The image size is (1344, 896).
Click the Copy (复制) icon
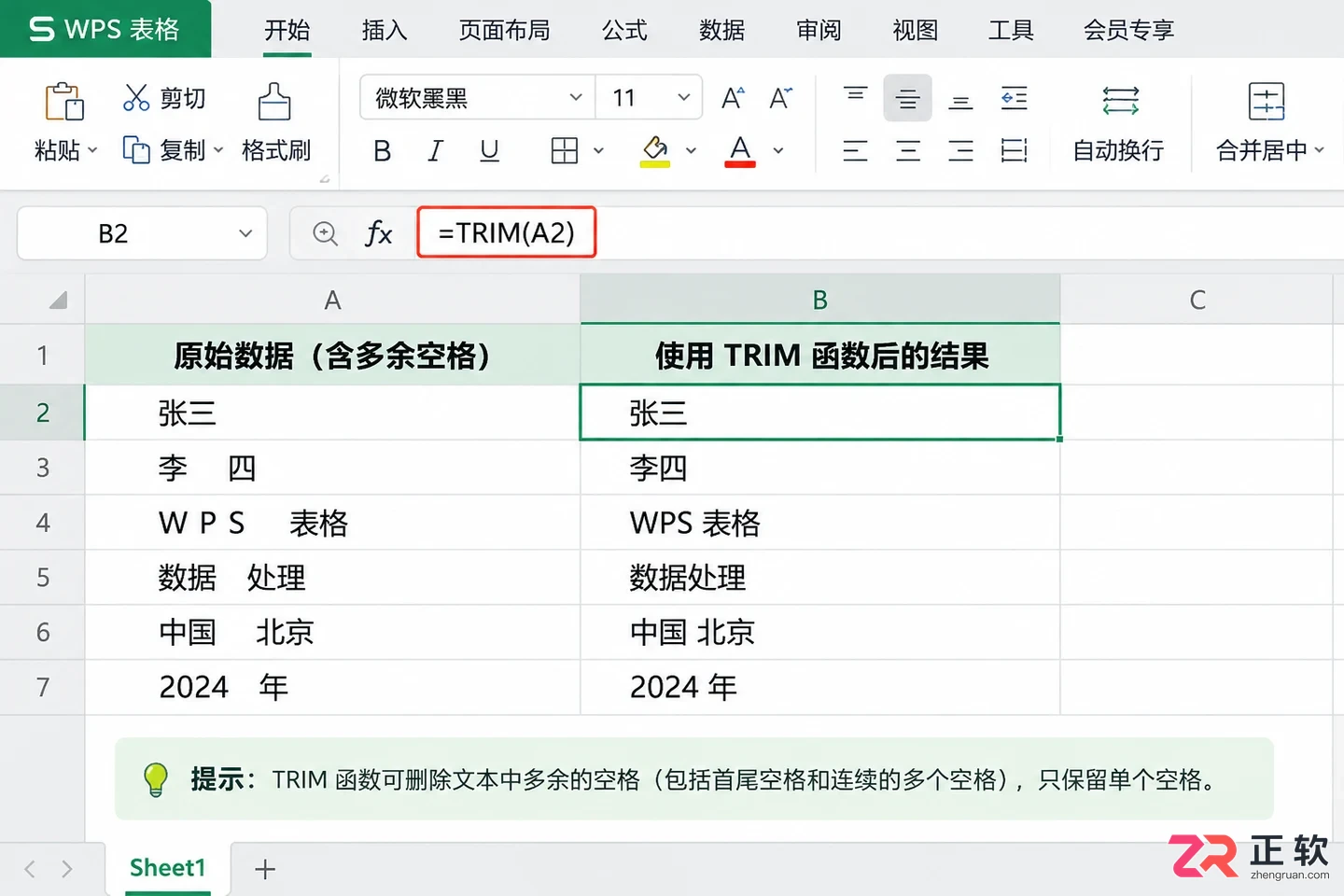point(136,149)
